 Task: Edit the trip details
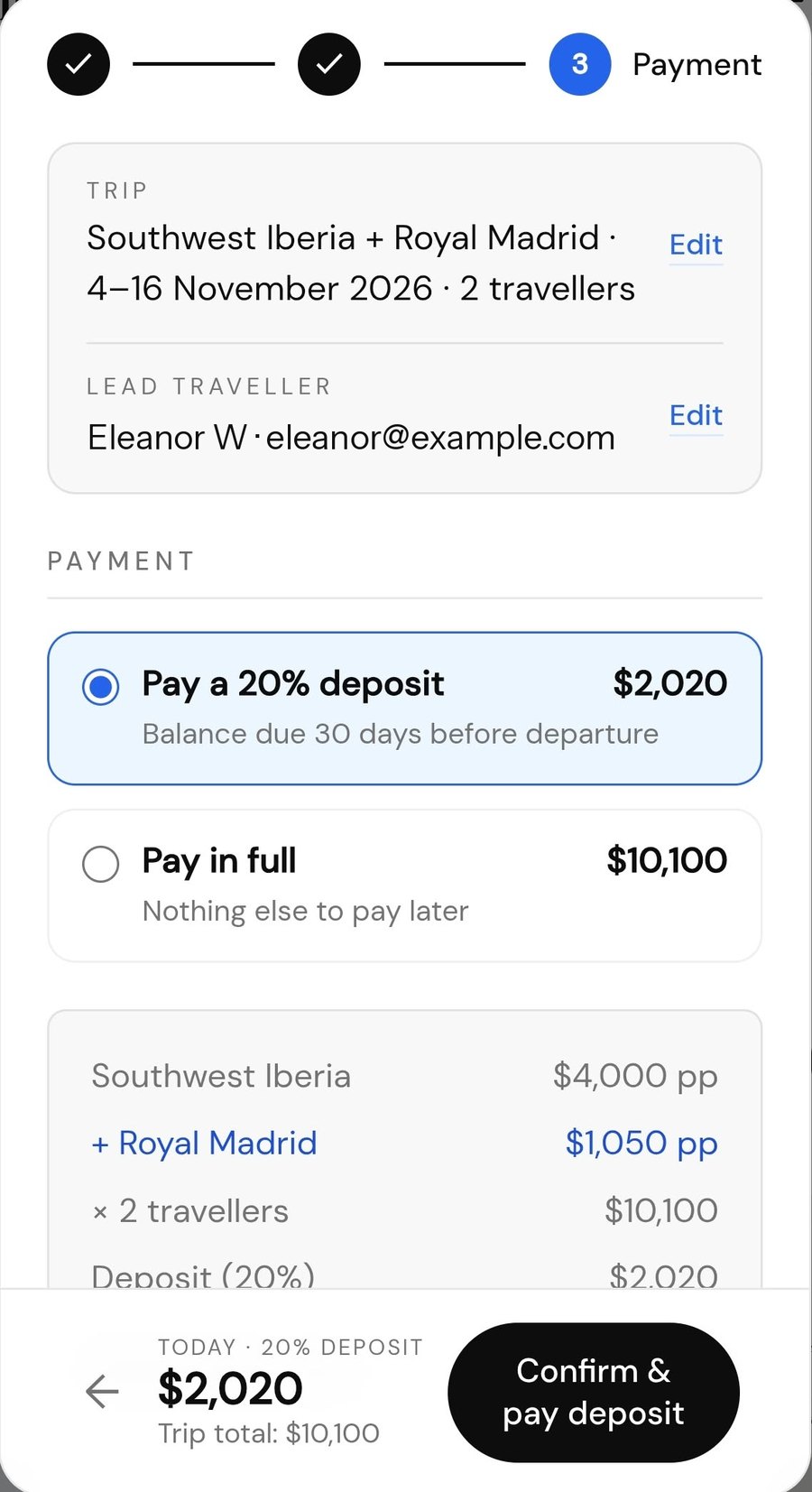pos(696,245)
